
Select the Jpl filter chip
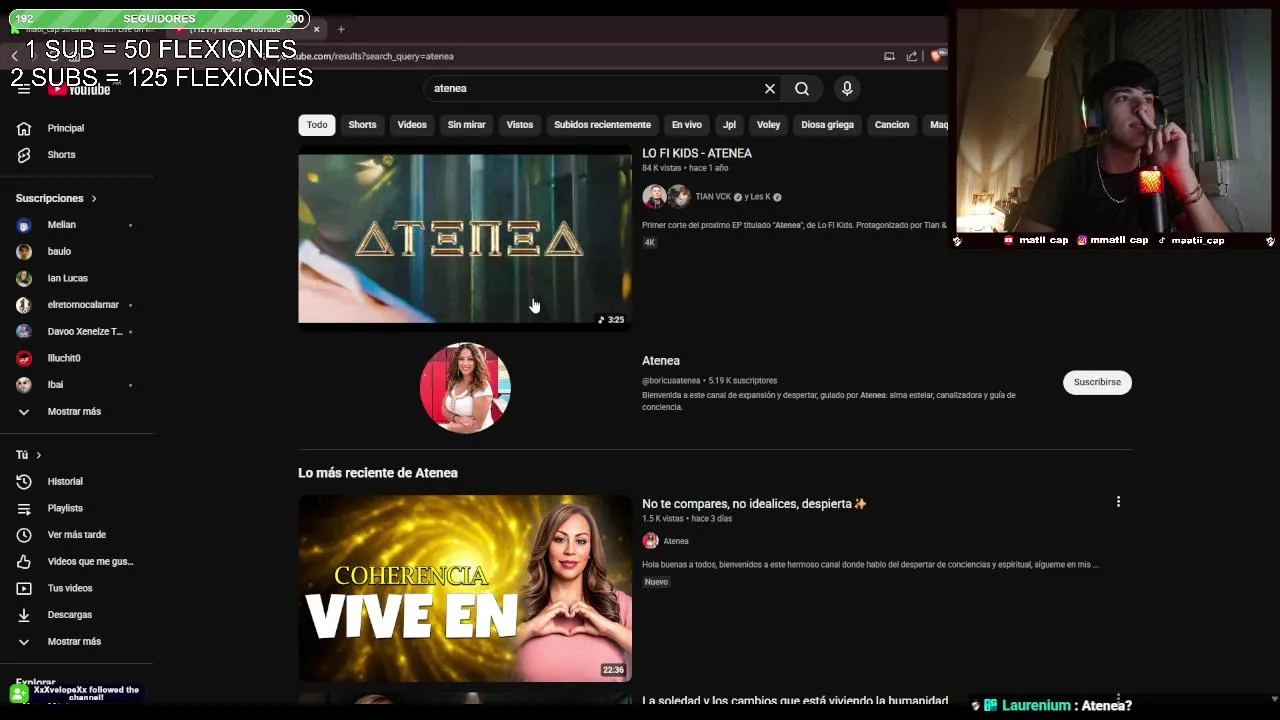coord(729,125)
